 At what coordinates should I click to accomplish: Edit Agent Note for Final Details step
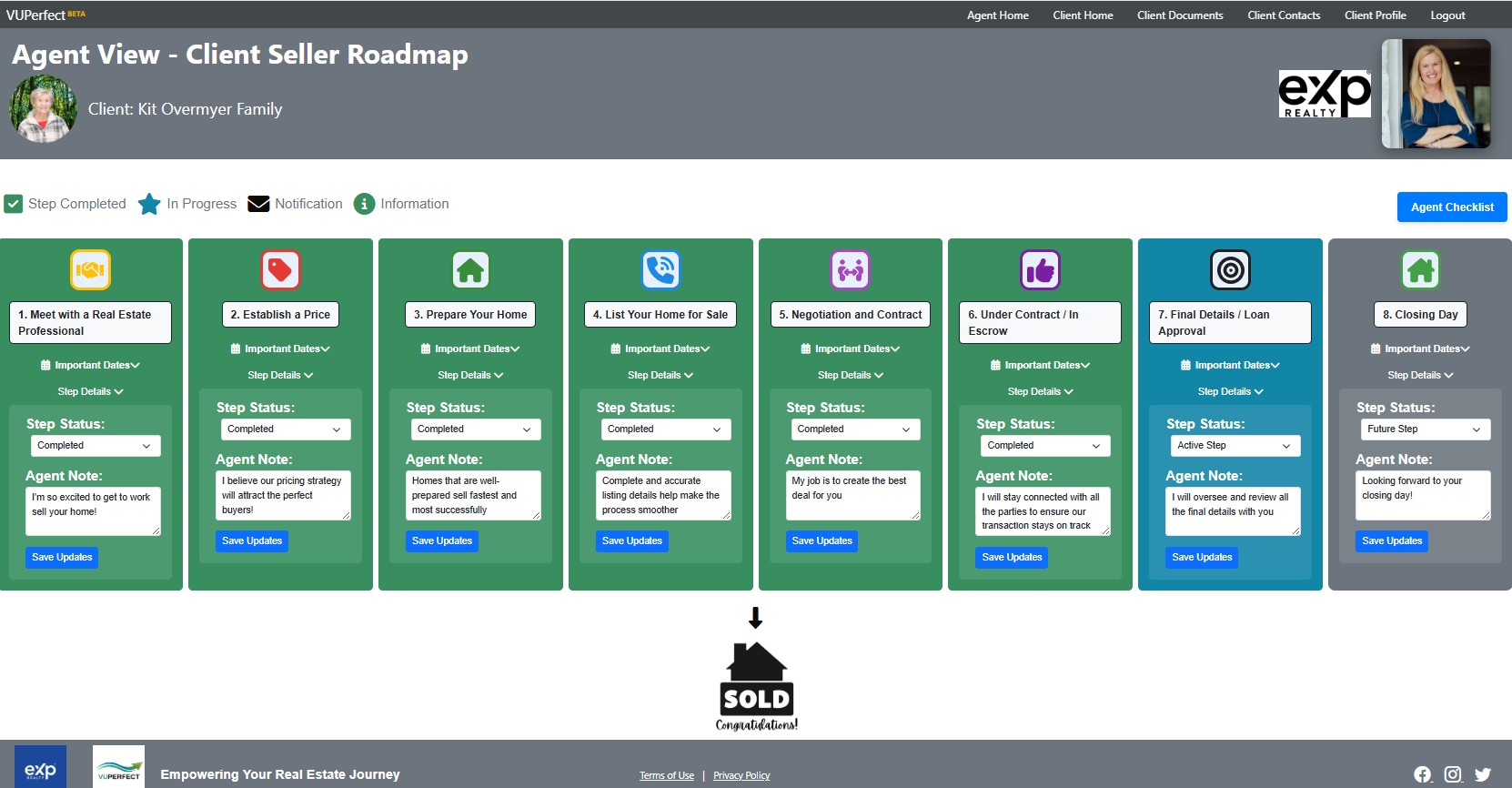1233,511
